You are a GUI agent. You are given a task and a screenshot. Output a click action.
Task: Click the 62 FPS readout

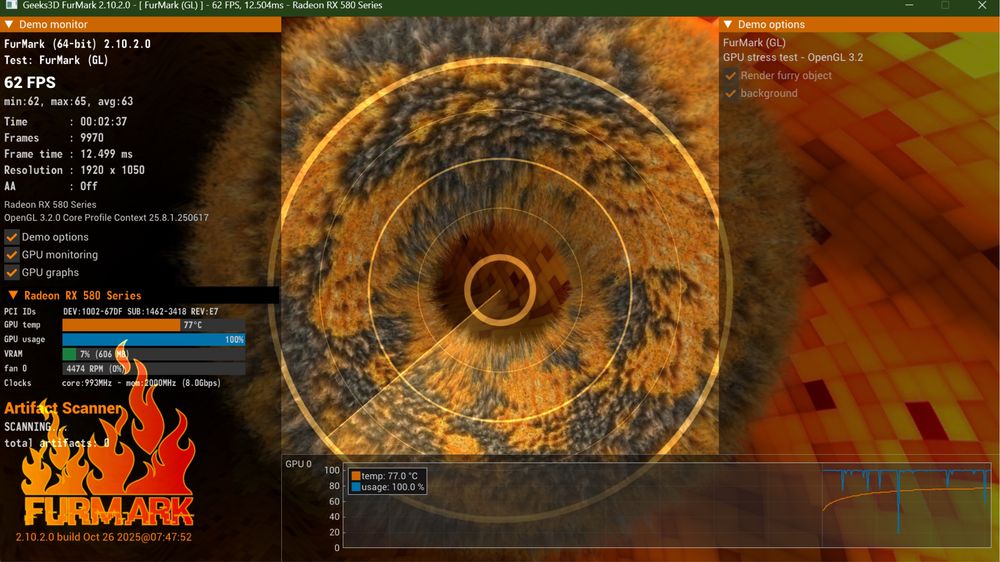click(x=30, y=82)
